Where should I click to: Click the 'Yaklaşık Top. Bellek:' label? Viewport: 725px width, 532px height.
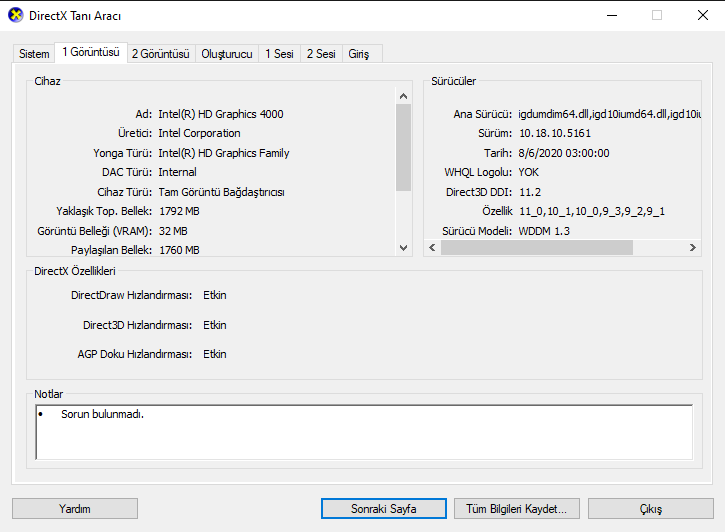[104, 211]
